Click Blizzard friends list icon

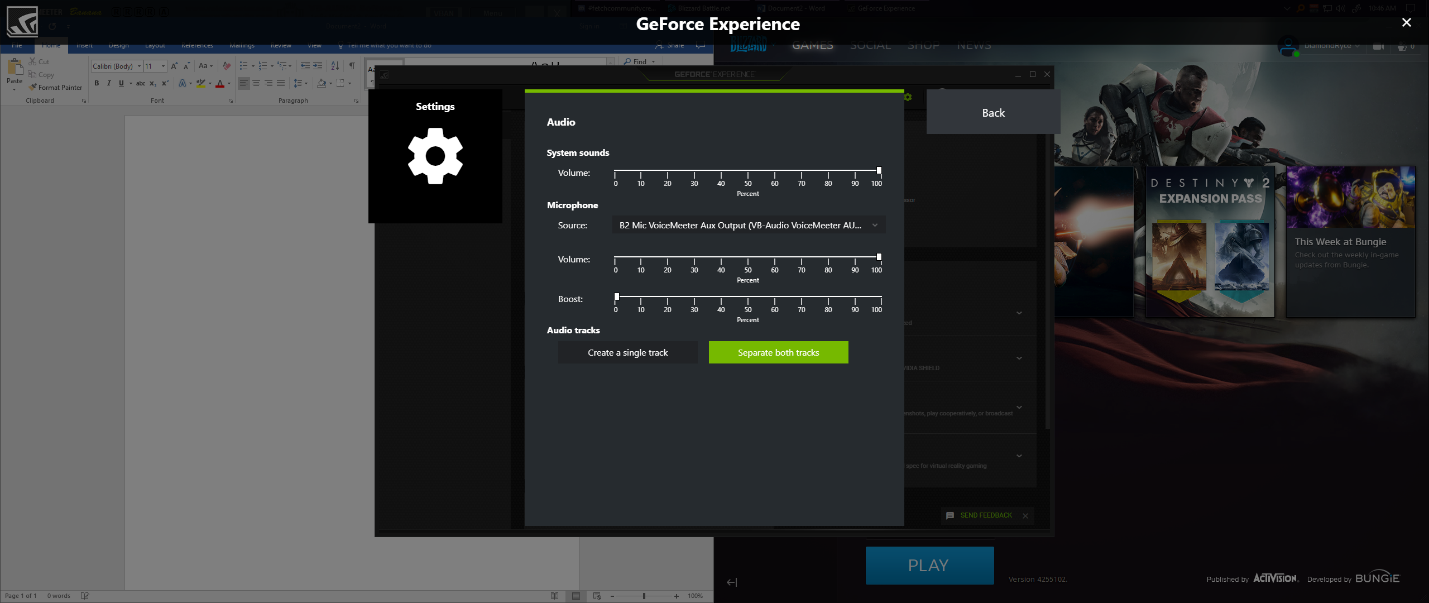[1401, 46]
